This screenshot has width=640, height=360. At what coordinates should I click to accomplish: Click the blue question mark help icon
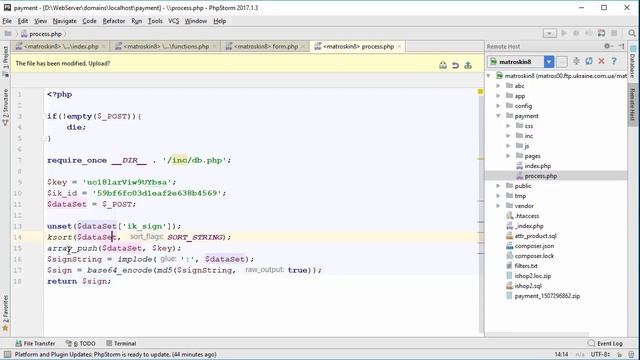coord(614,61)
